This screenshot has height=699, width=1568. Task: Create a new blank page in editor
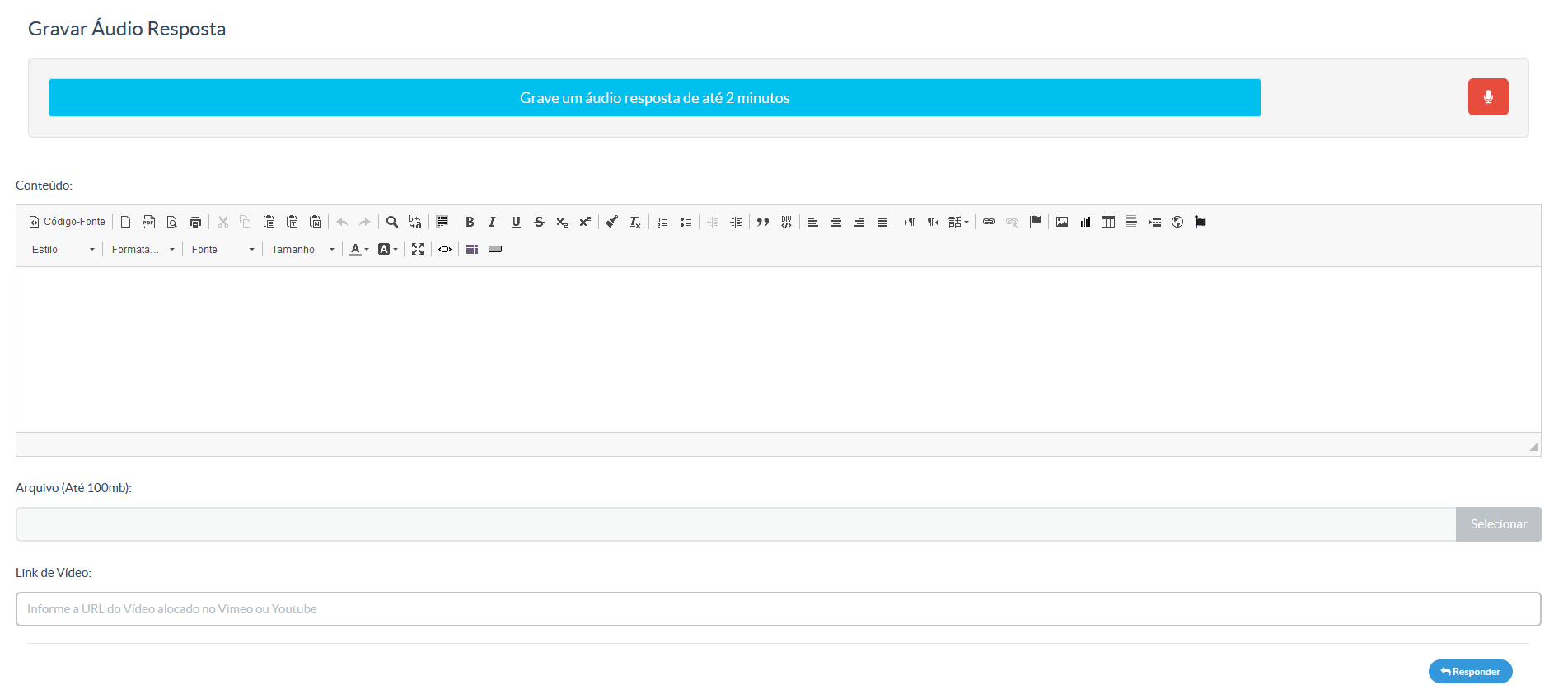point(126,222)
